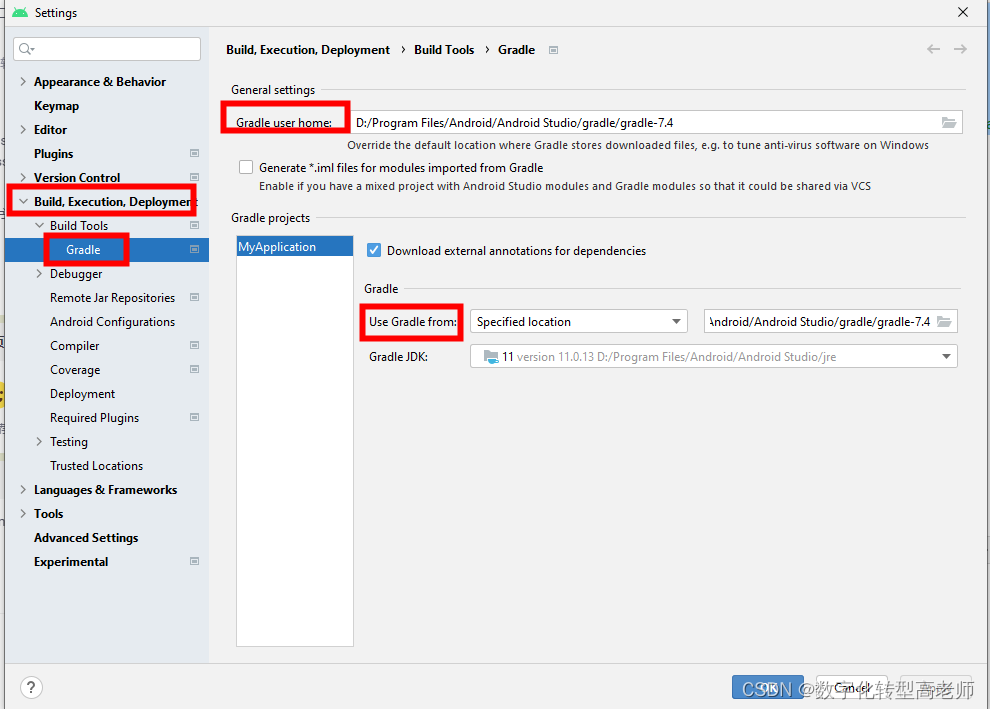Uncheck Download external annotations for dependencies
Image resolution: width=990 pixels, height=709 pixels.
374,251
